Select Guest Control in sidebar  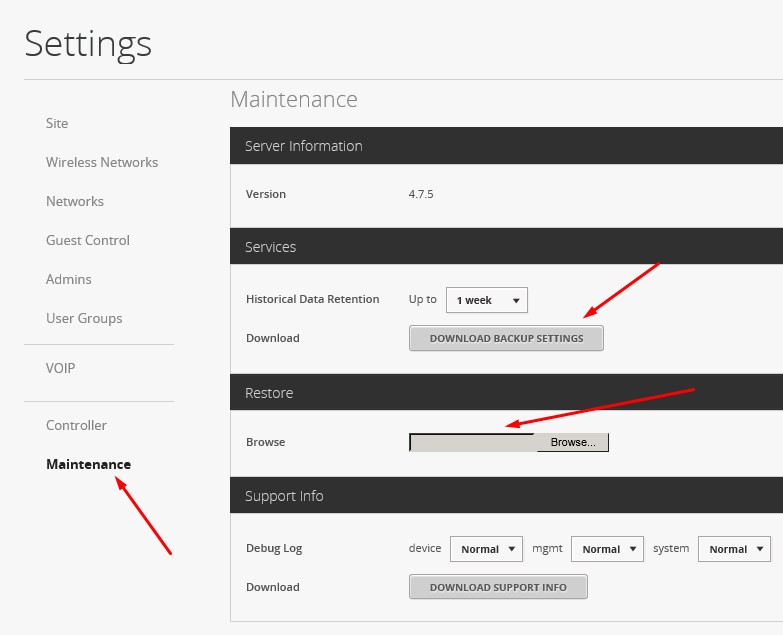point(88,240)
